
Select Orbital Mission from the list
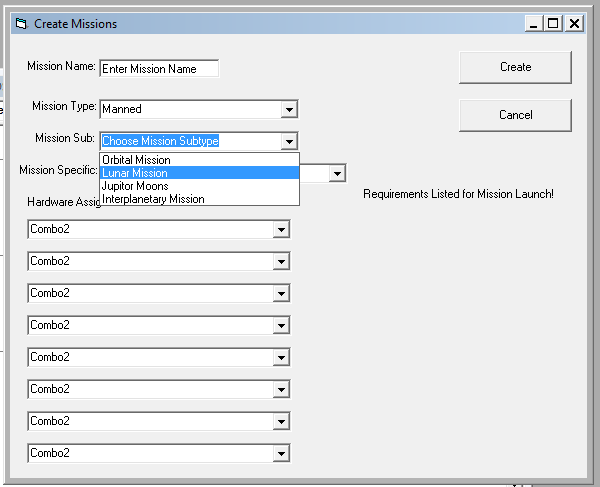[199, 160]
